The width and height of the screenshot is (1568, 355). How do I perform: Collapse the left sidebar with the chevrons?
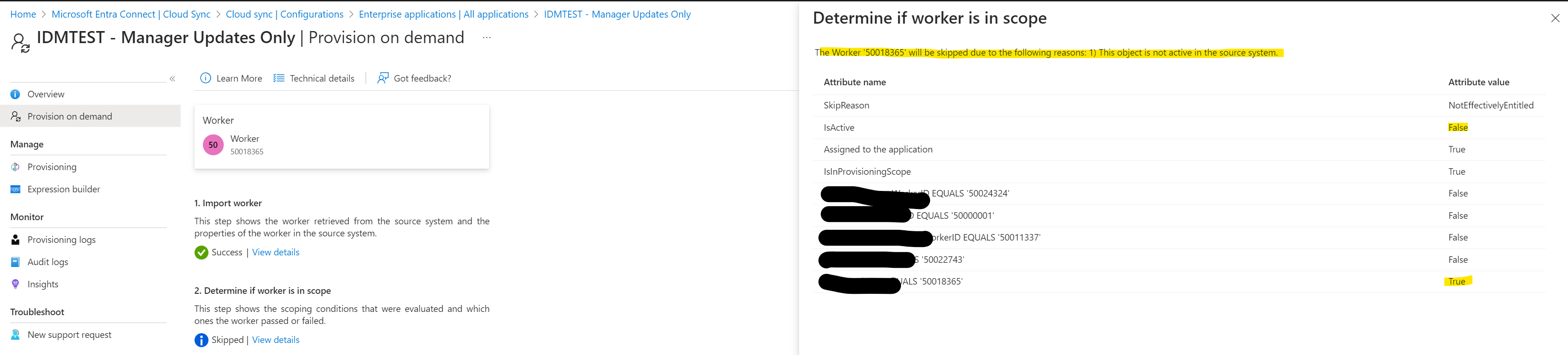(172, 78)
